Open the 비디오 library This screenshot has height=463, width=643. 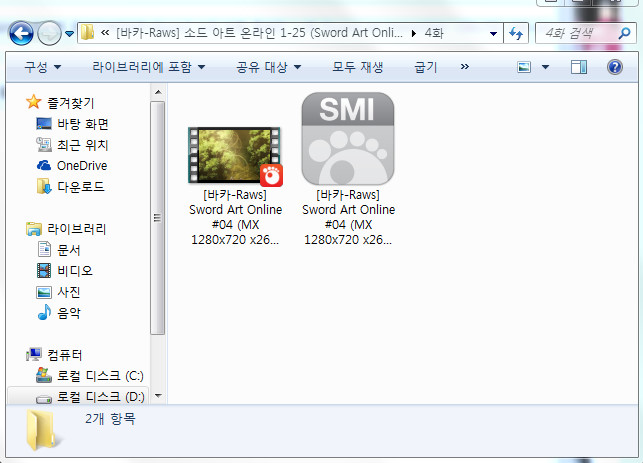click(75, 271)
